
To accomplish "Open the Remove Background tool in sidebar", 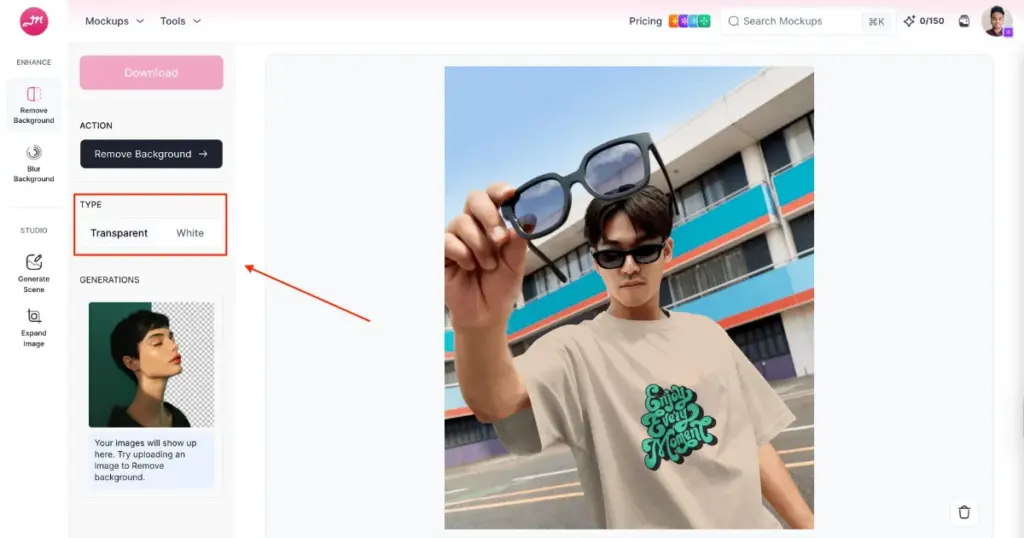I will pos(34,105).
